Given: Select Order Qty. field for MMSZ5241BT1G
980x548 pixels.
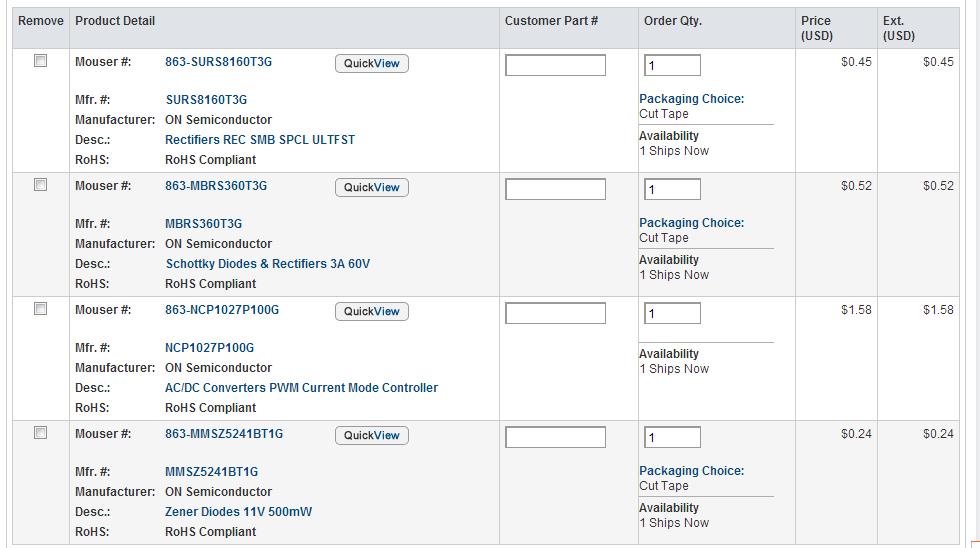Looking at the screenshot, I should pyautogui.click(x=672, y=437).
